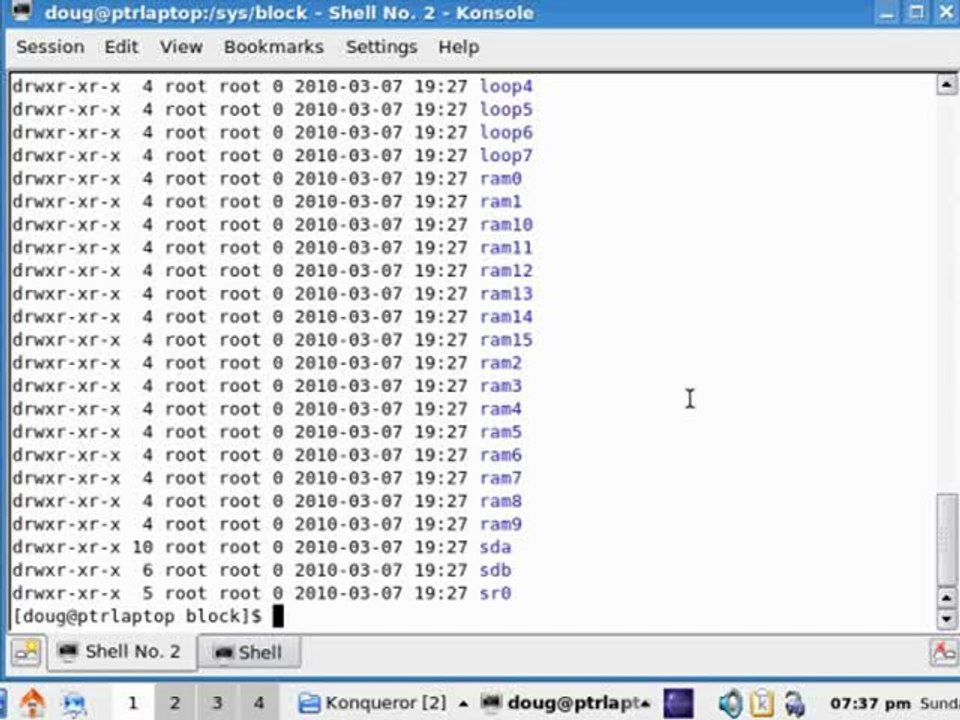Open the Help menu
Image resolution: width=960 pixels, height=720 pixels.
click(x=459, y=47)
